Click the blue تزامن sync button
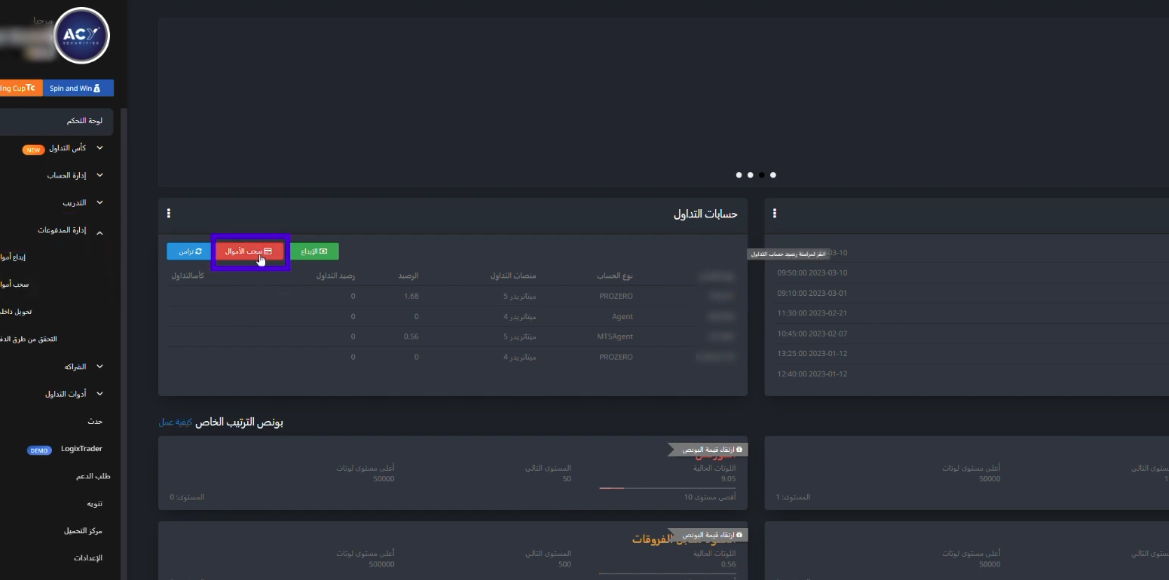The height and width of the screenshot is (580, 1169). [x=185, y=251]
